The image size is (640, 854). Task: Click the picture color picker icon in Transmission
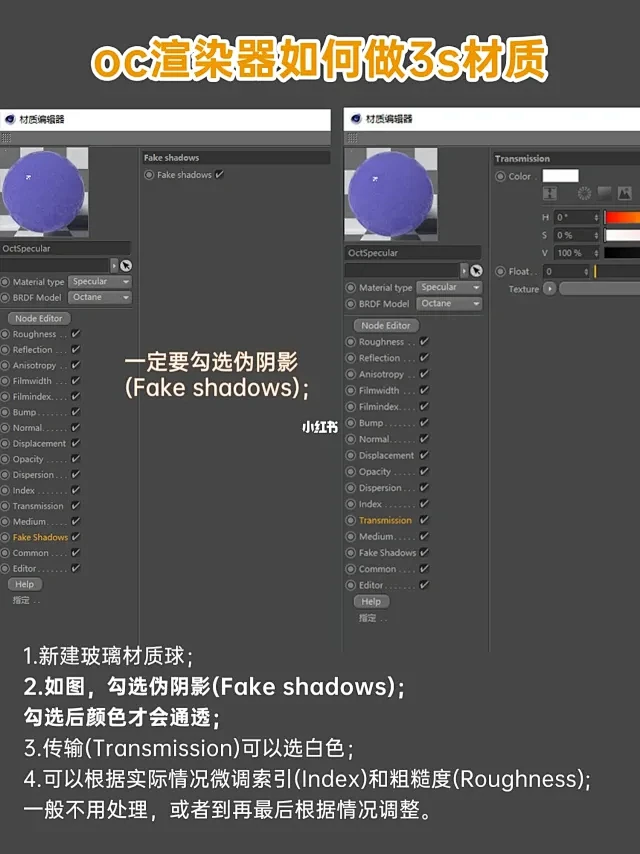pyautogui.click(x=624, y=193)
